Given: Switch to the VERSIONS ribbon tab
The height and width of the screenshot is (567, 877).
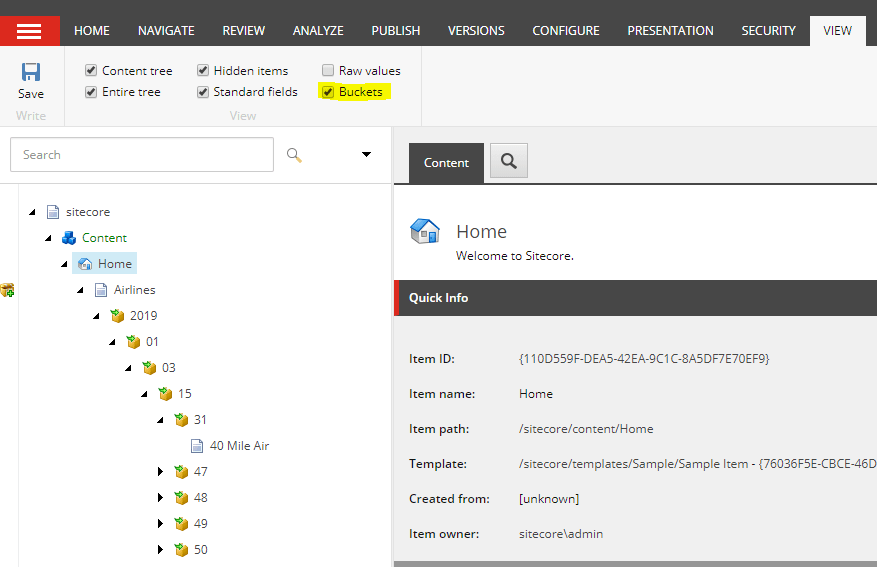Looking at the screenshot, I should 476,31.
